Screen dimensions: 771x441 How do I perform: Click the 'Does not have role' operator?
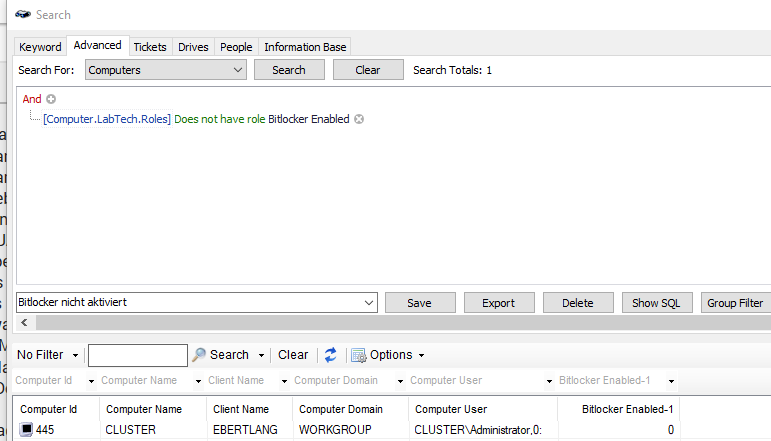[219, 119]
